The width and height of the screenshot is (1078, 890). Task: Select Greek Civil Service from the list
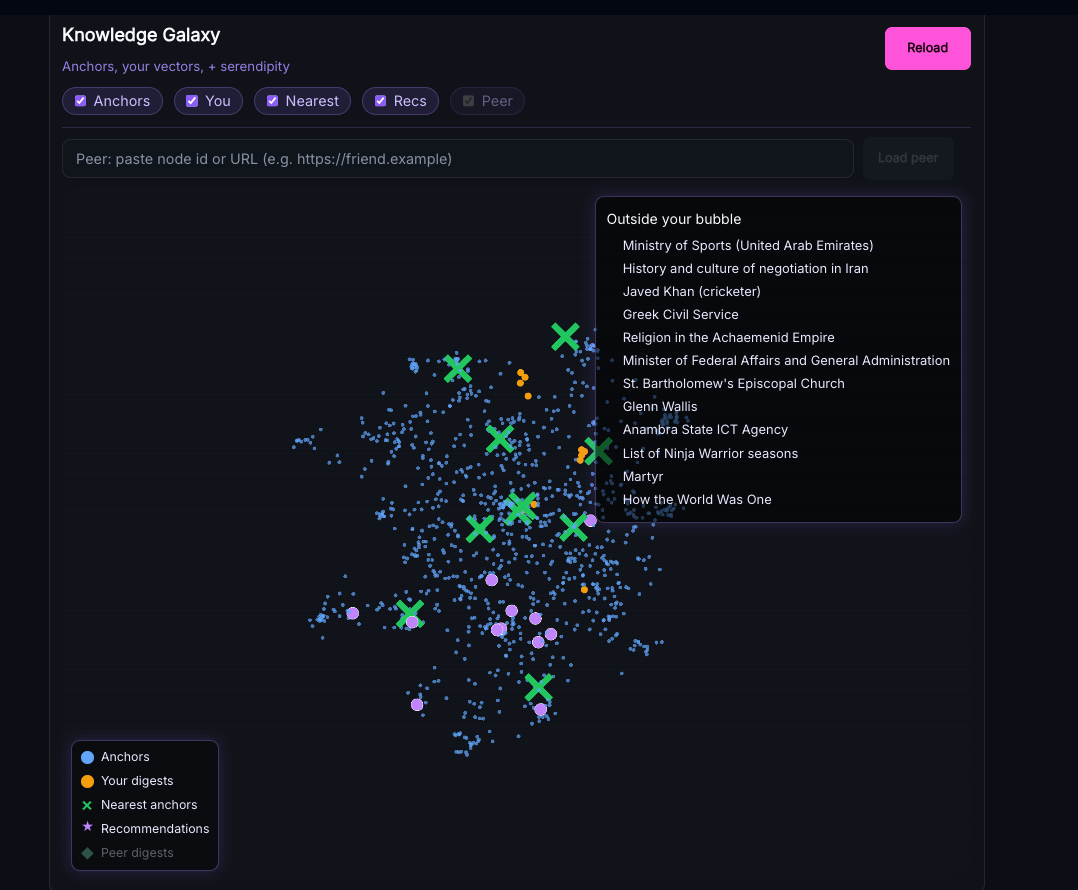click(x=680, y=314)
